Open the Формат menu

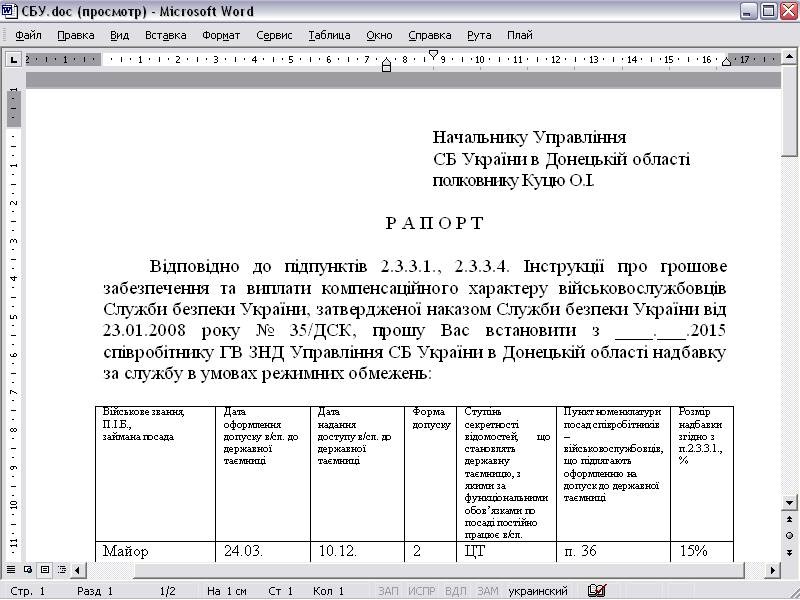pos(221,35)
